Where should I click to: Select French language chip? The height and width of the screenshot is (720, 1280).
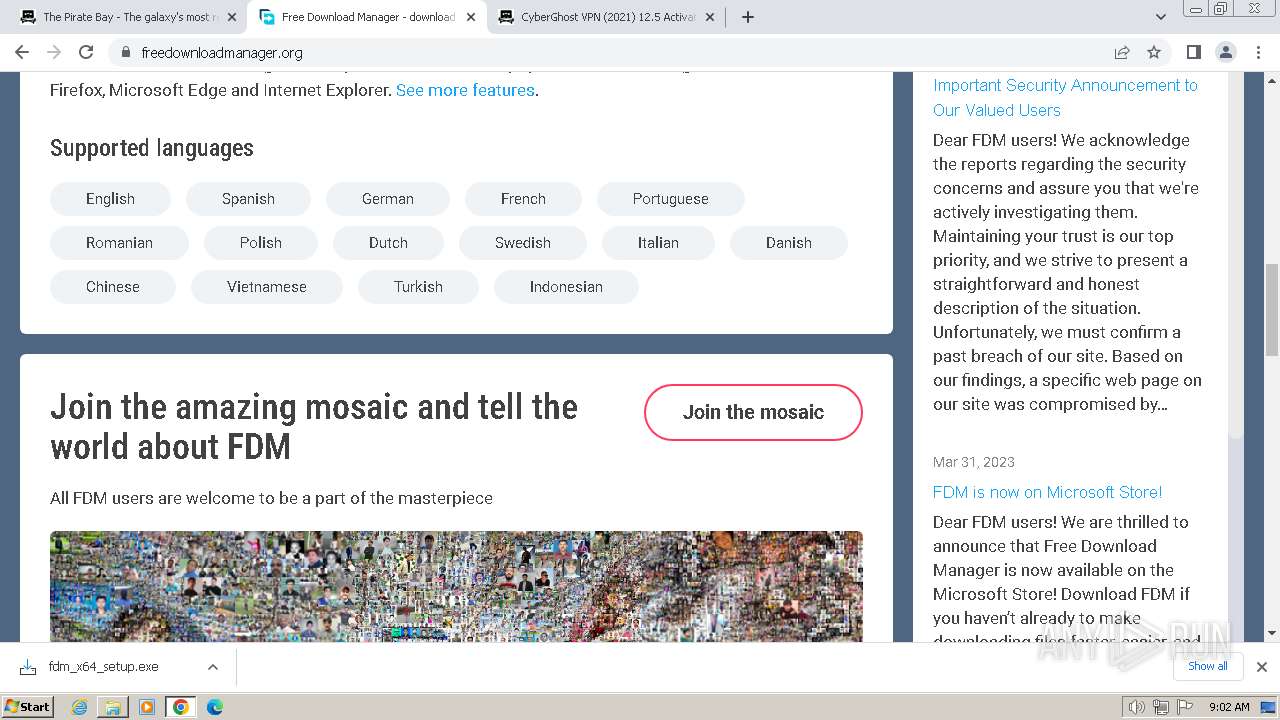(523, 199)
